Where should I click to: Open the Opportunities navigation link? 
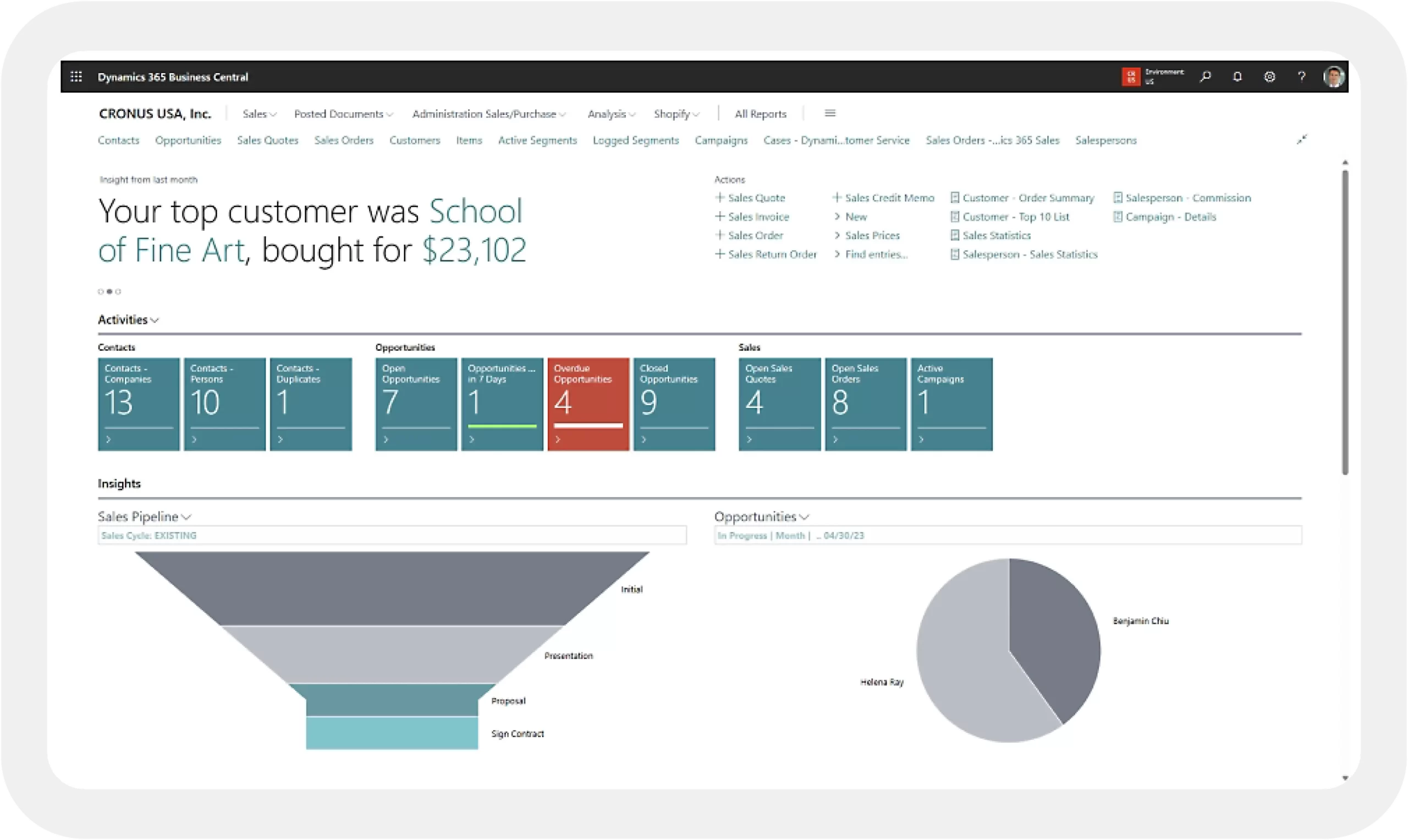click(188, 140)
